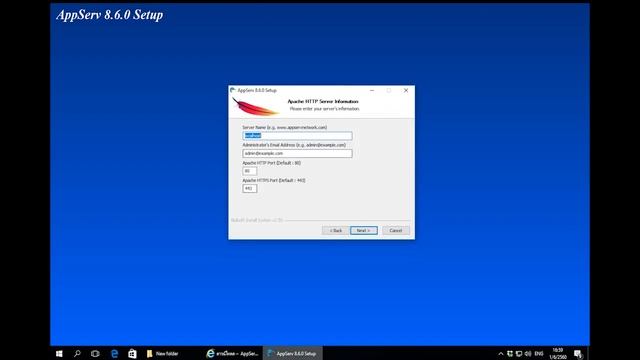Open Task View on the taskbar
The image size is (640, 360).
click(x=95, y=353)
